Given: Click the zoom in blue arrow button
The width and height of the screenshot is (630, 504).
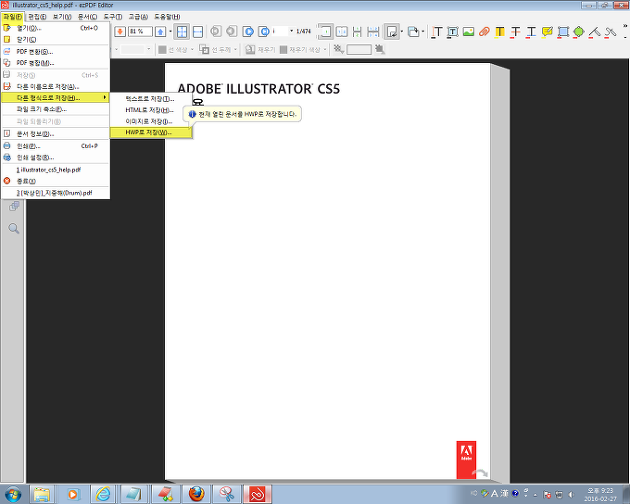Looking at the screenshot, I should [160, 32].
